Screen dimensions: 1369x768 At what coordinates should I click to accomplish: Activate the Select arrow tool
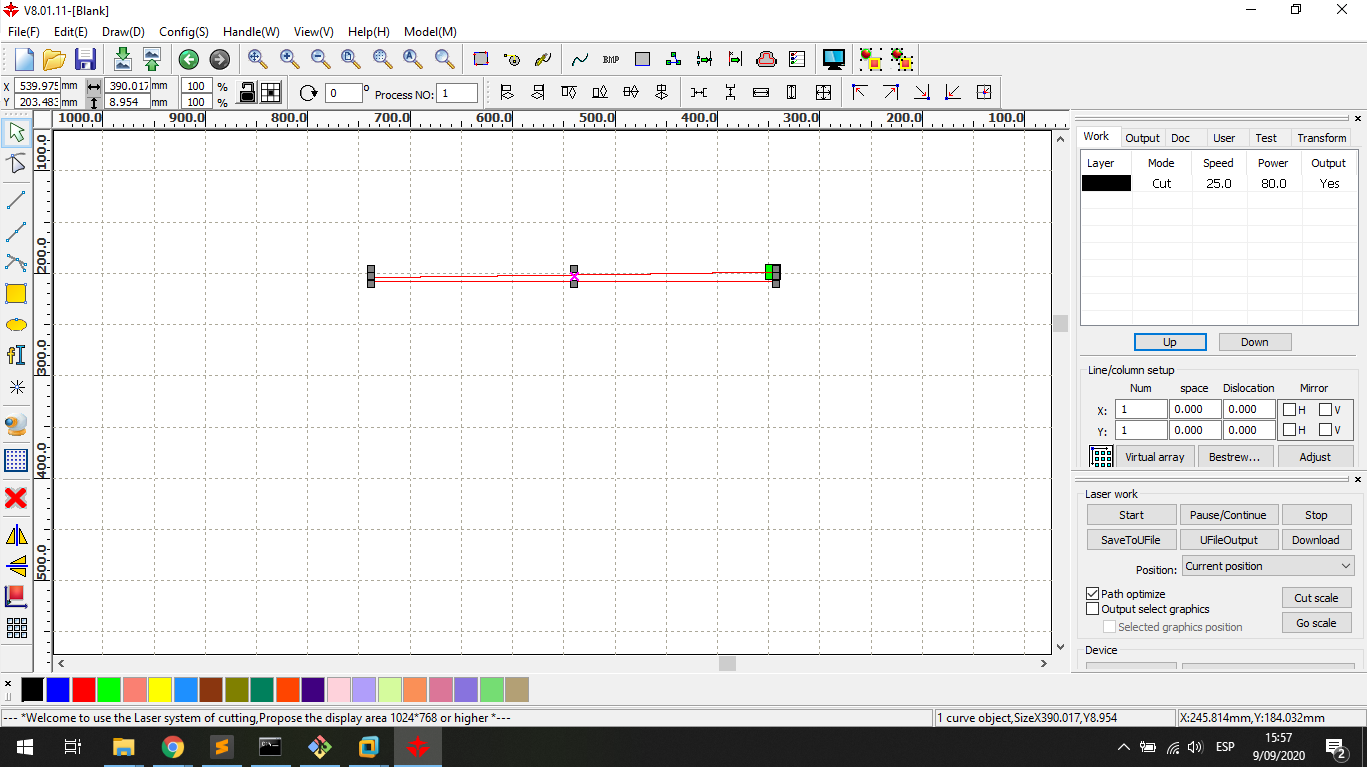click(x=16, y=131)
